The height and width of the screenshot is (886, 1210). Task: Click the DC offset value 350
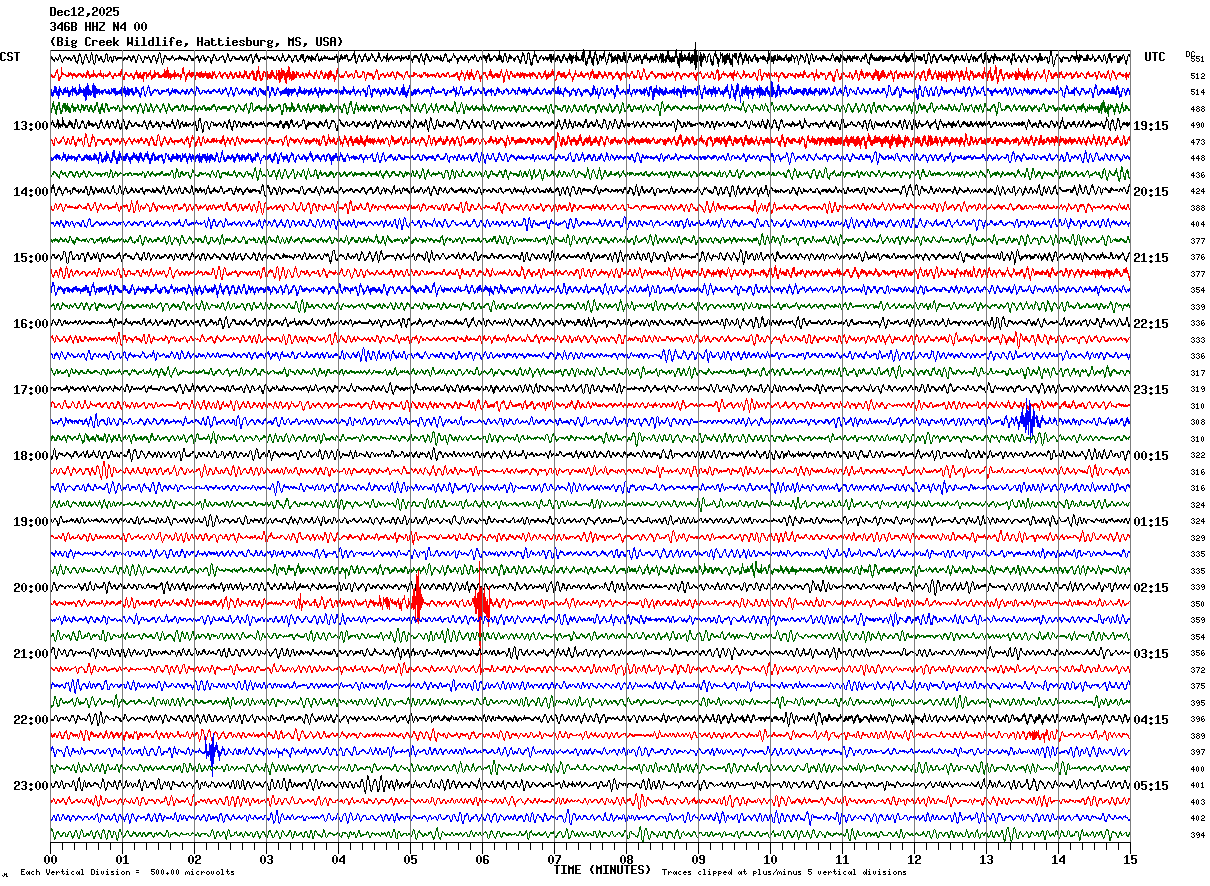click(x=1197, y=604)
